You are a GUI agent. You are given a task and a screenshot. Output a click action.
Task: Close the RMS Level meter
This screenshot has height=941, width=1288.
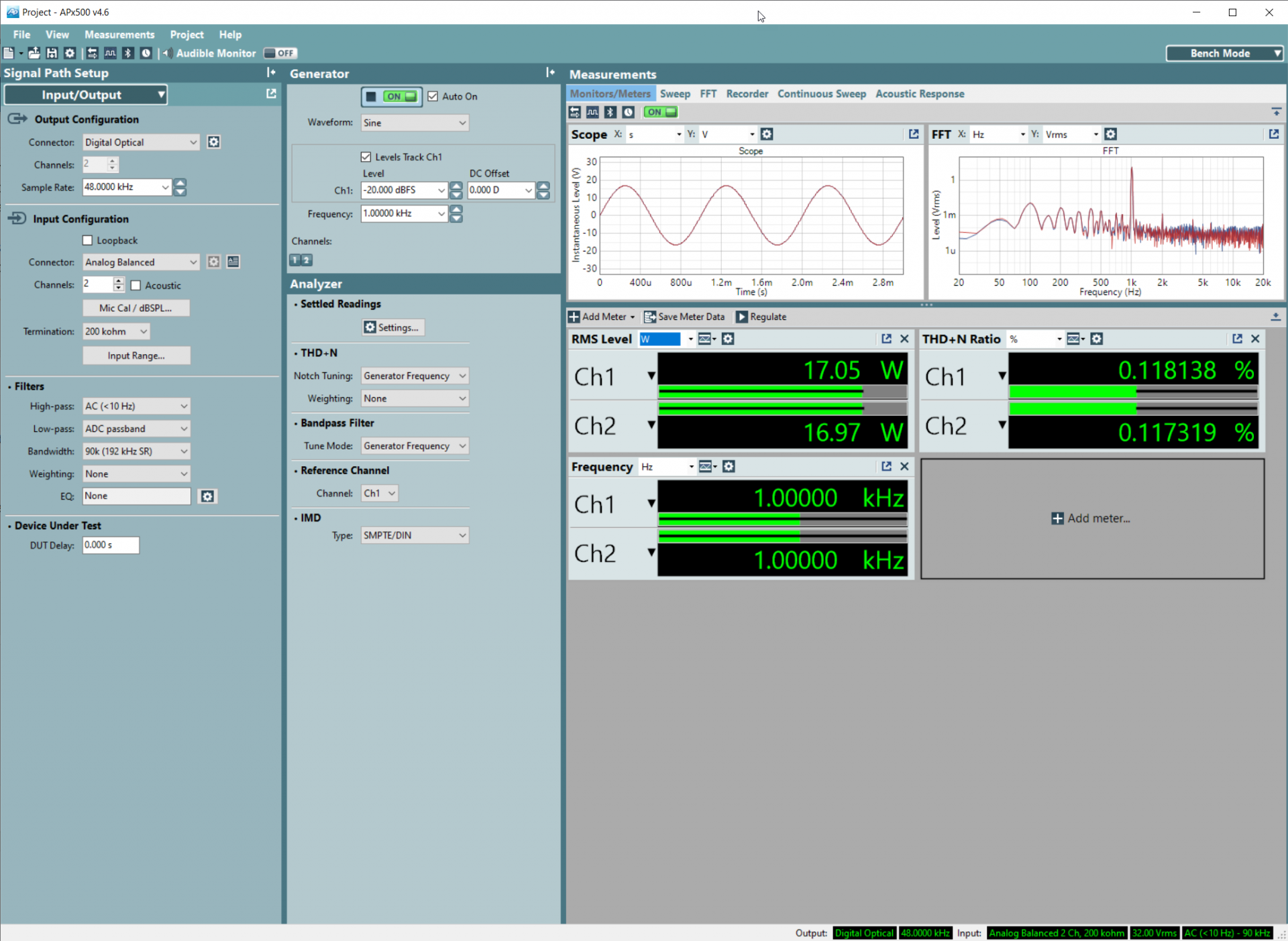[904, 339]
